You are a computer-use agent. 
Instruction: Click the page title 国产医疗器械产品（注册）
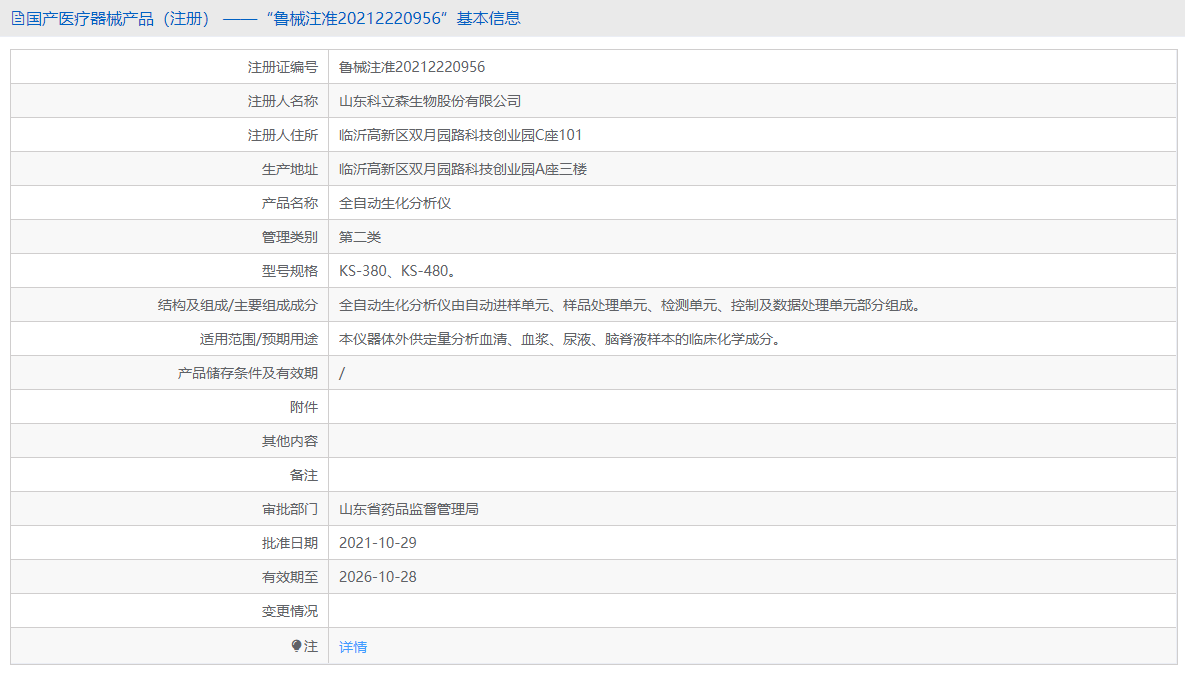coord(118,19)
